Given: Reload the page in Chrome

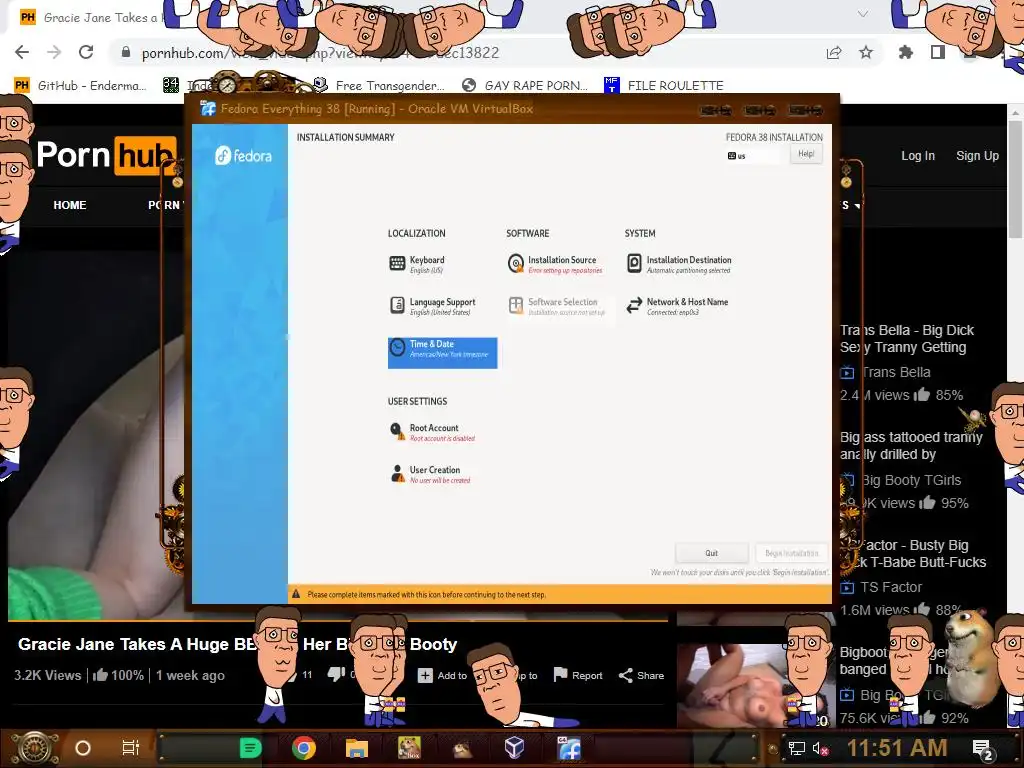Looking at the screenshot, I should click(86, 52).
